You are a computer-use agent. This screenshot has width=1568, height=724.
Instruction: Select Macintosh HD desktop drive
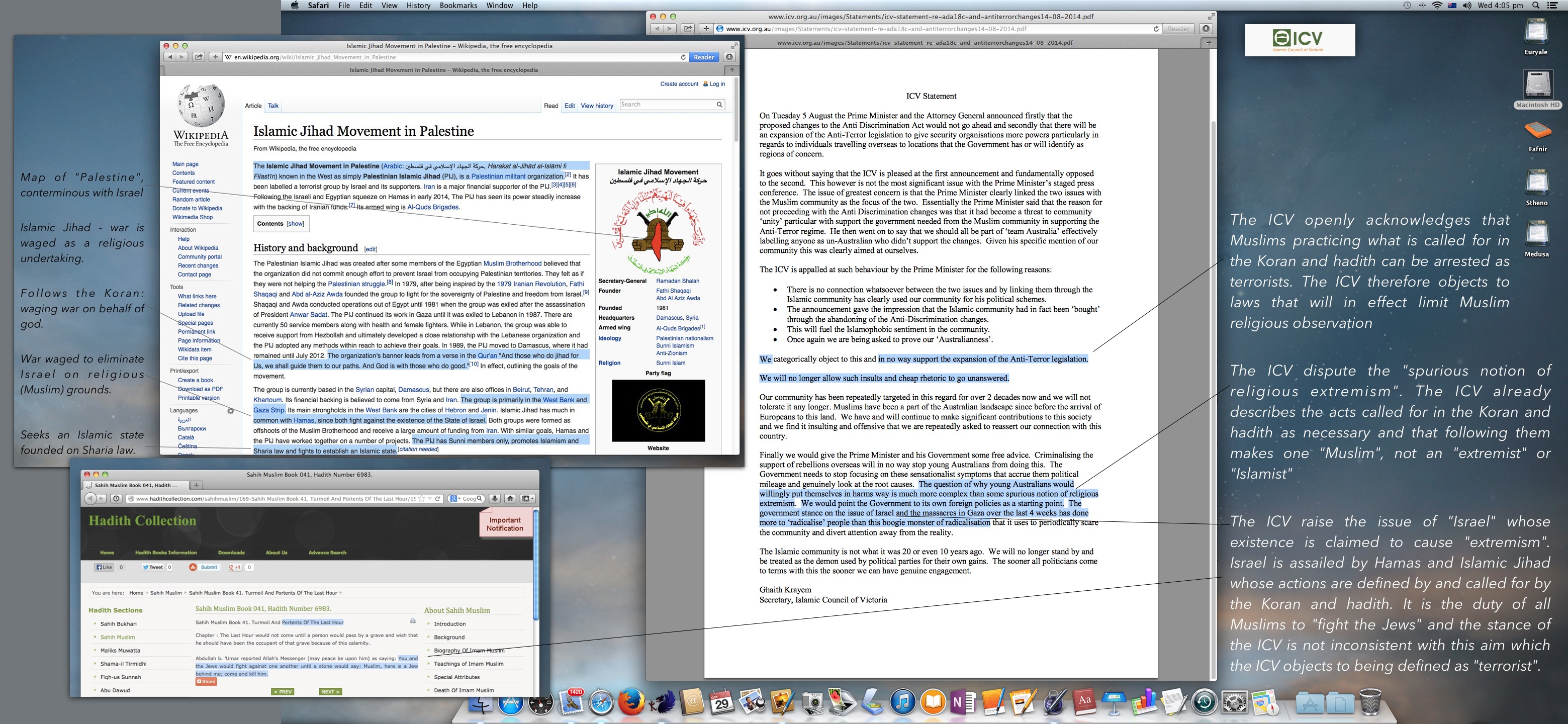point(1537,89)
